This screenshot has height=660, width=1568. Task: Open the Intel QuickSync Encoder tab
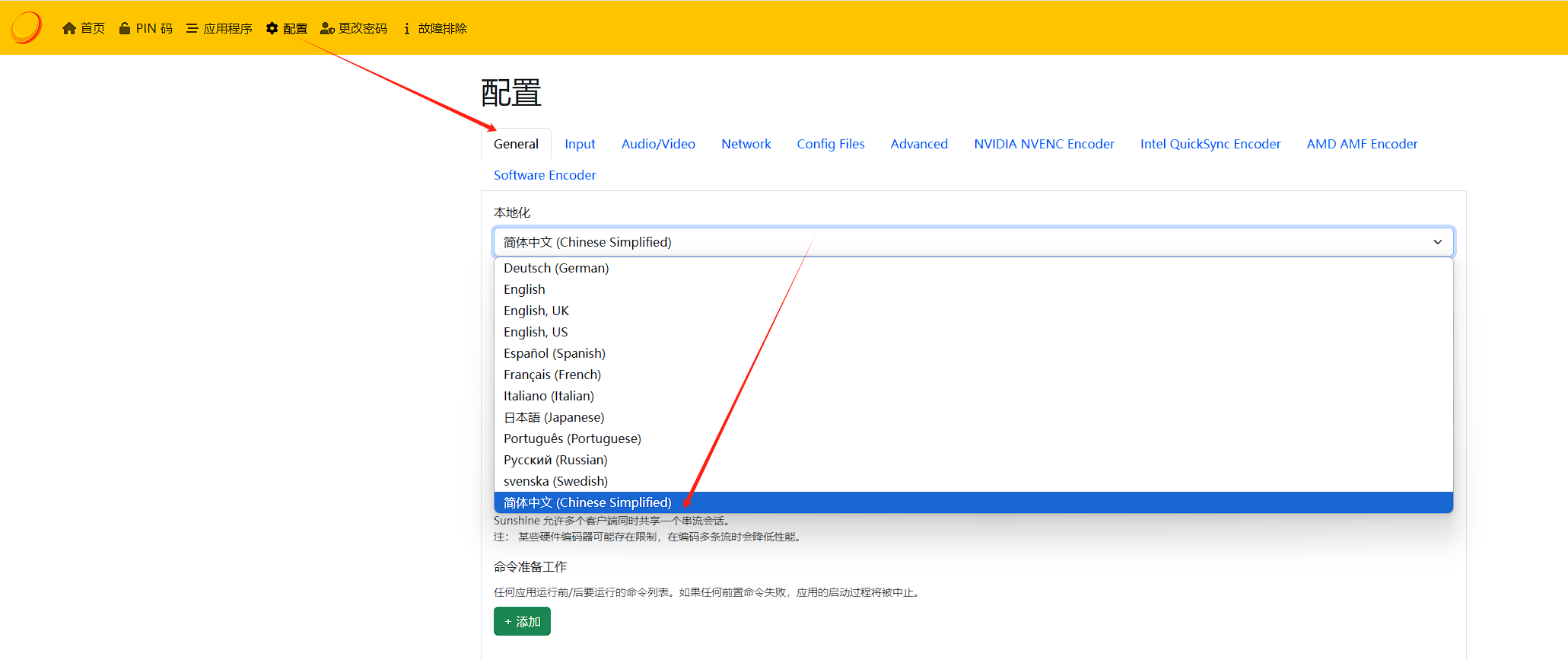(x=1210, y=144)
